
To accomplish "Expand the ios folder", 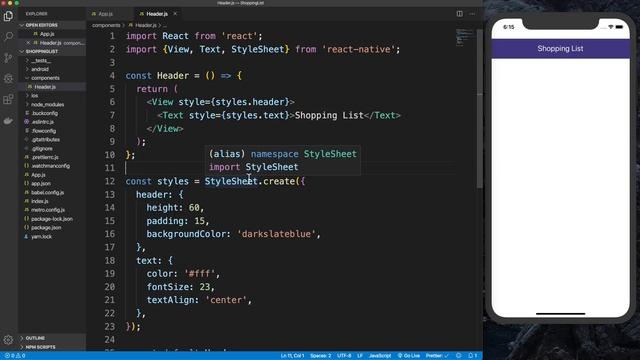I will tap(35, 96).
